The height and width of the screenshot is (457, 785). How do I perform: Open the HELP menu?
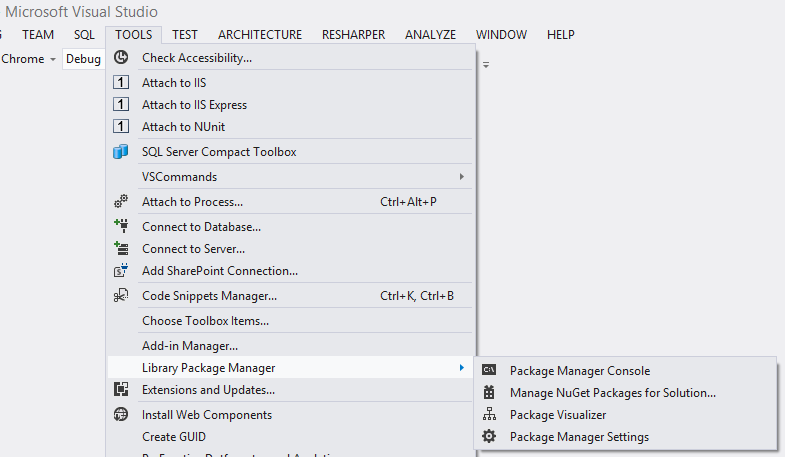(560, 35)
